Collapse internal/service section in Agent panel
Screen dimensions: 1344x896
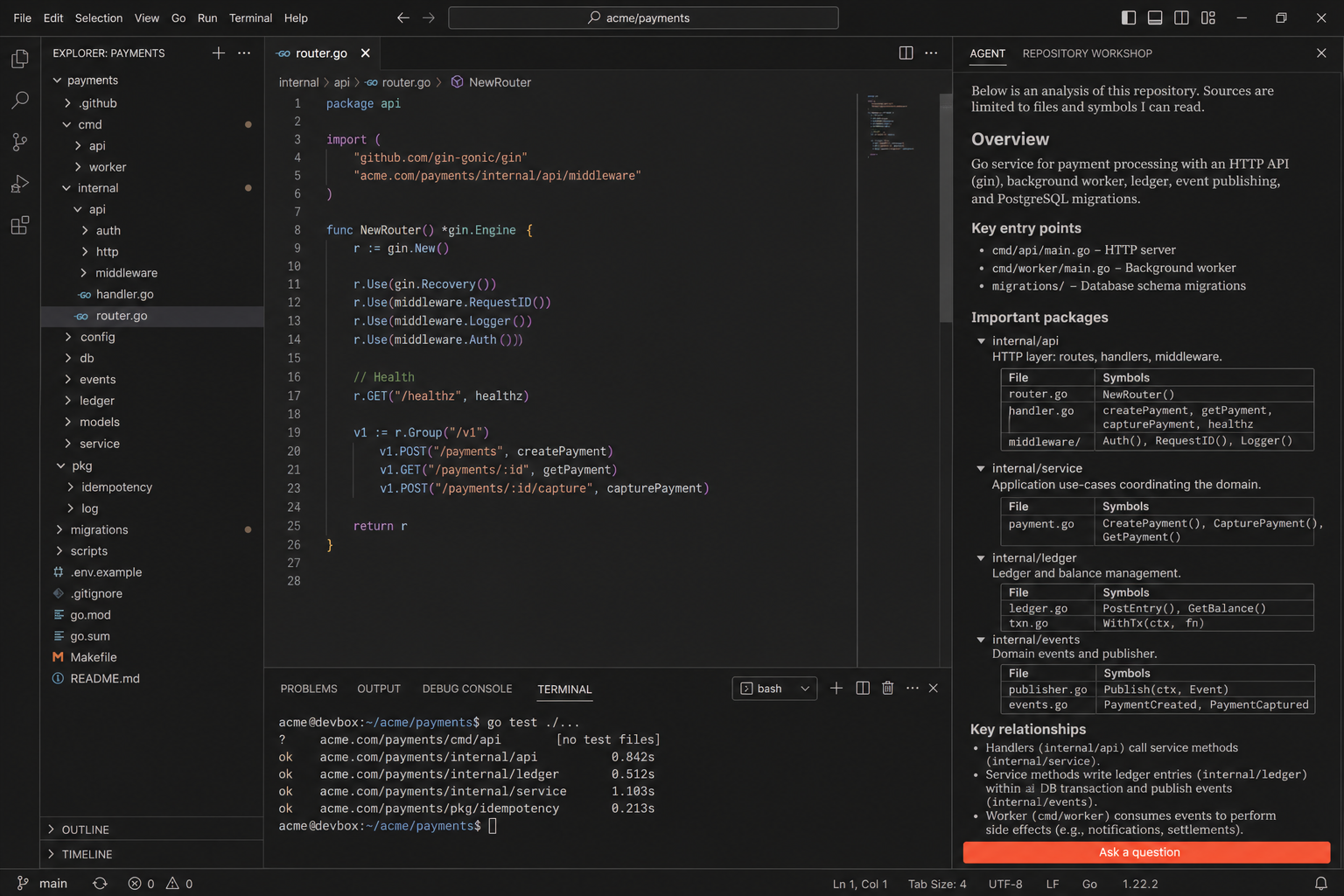point(981,469)
